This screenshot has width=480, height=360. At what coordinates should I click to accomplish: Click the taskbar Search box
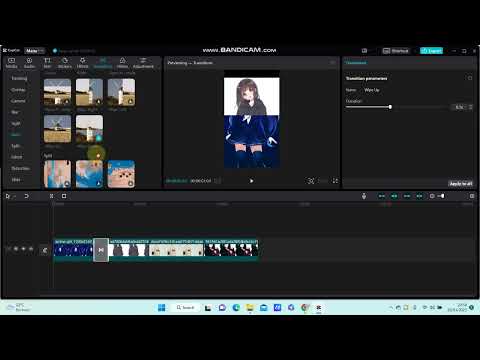[x=185, y=307]
